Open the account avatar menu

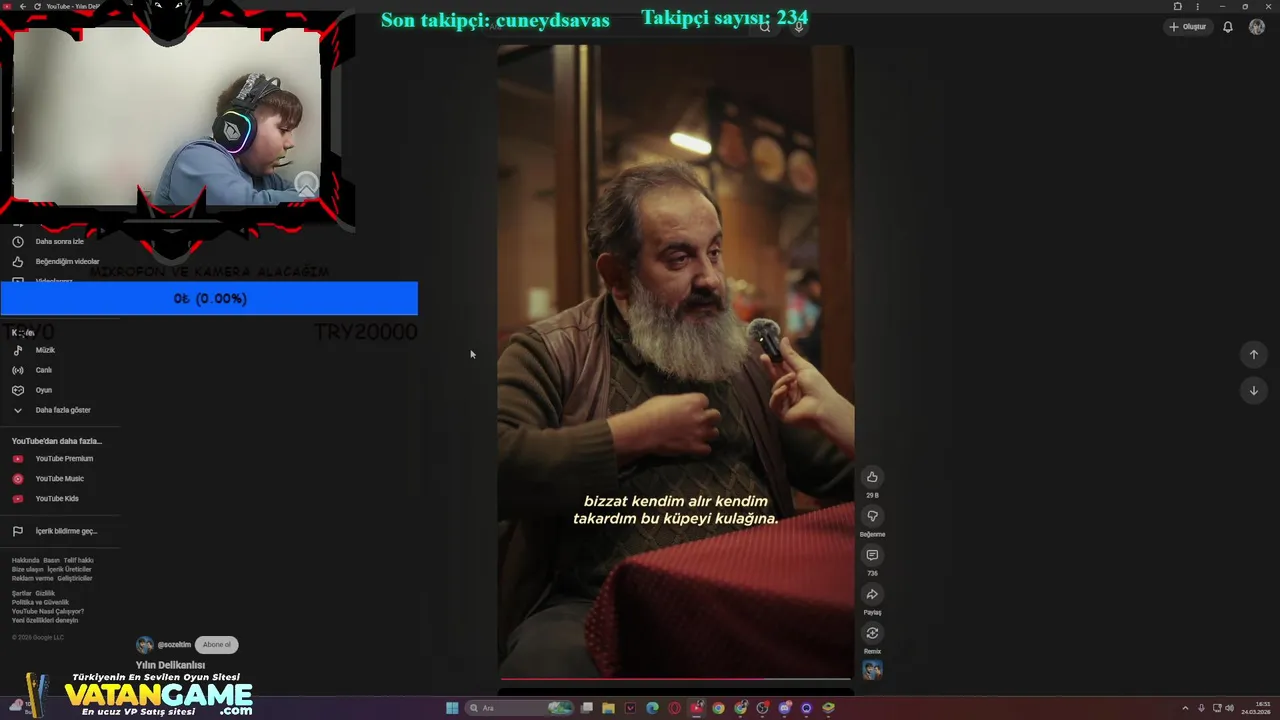click(x=1257, y=27)
